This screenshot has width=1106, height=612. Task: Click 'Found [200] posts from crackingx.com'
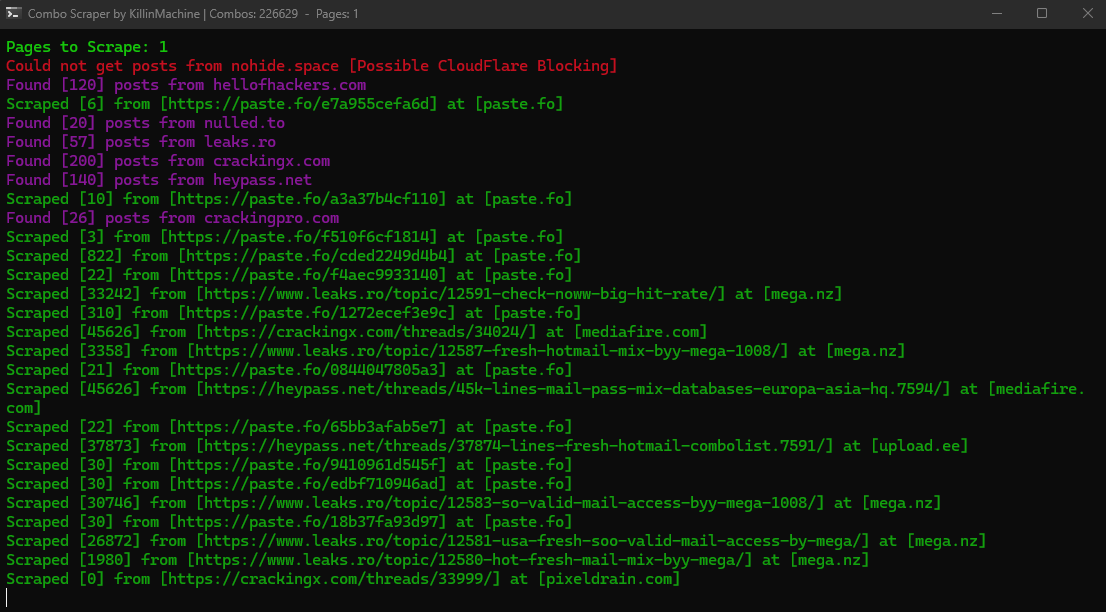click(168, 161)
